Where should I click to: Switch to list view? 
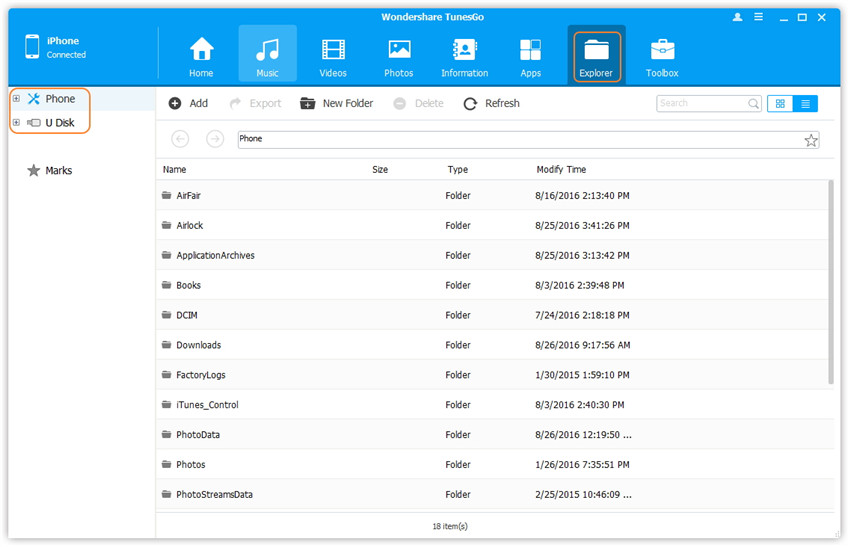[805, 103]
